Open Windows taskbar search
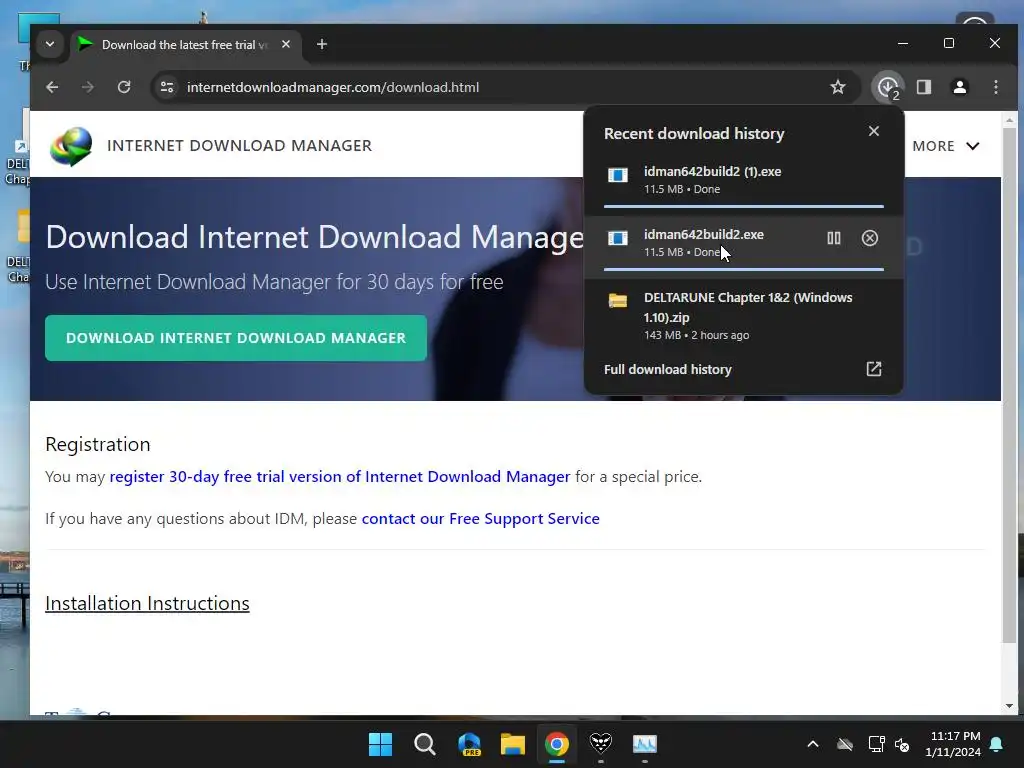 coord(424,744)
